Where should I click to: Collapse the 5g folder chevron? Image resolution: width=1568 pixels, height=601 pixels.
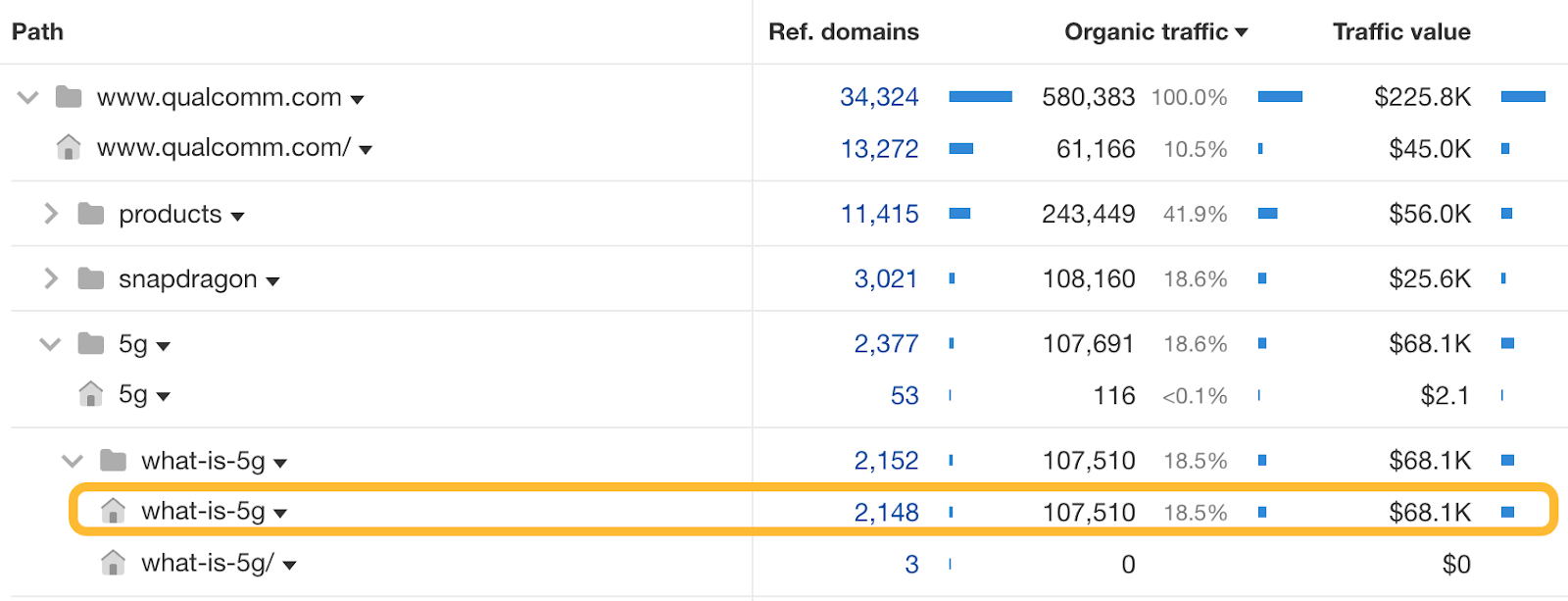coord(50,344)
